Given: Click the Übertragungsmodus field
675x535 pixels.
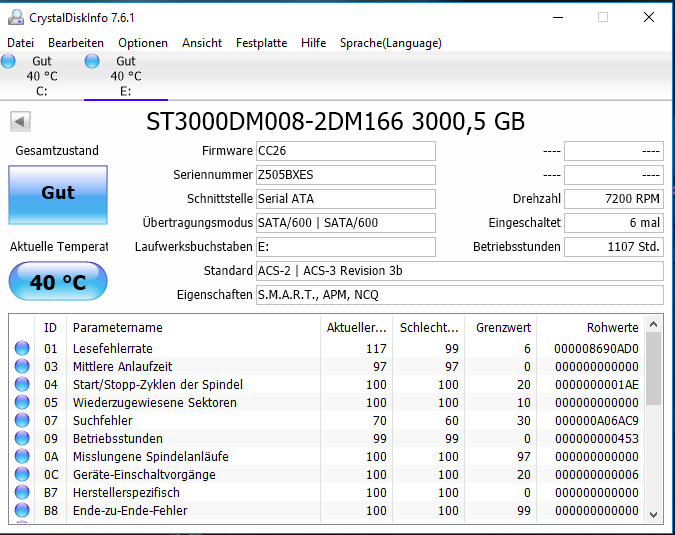Looking at the screenshot, I should coord(346,223).
